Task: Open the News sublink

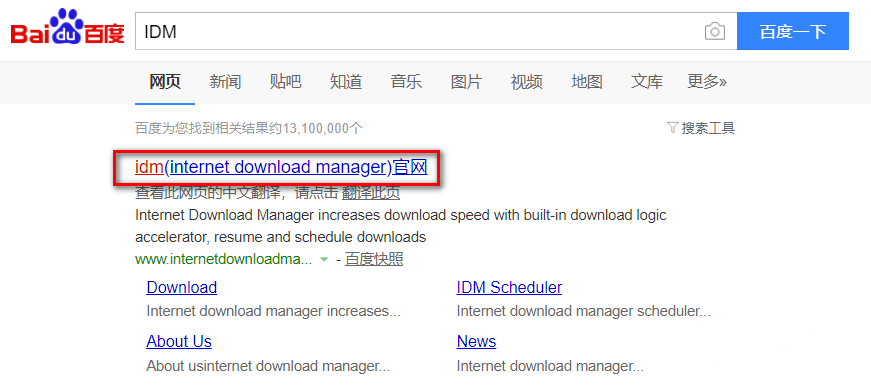Action: pos(476,341)
